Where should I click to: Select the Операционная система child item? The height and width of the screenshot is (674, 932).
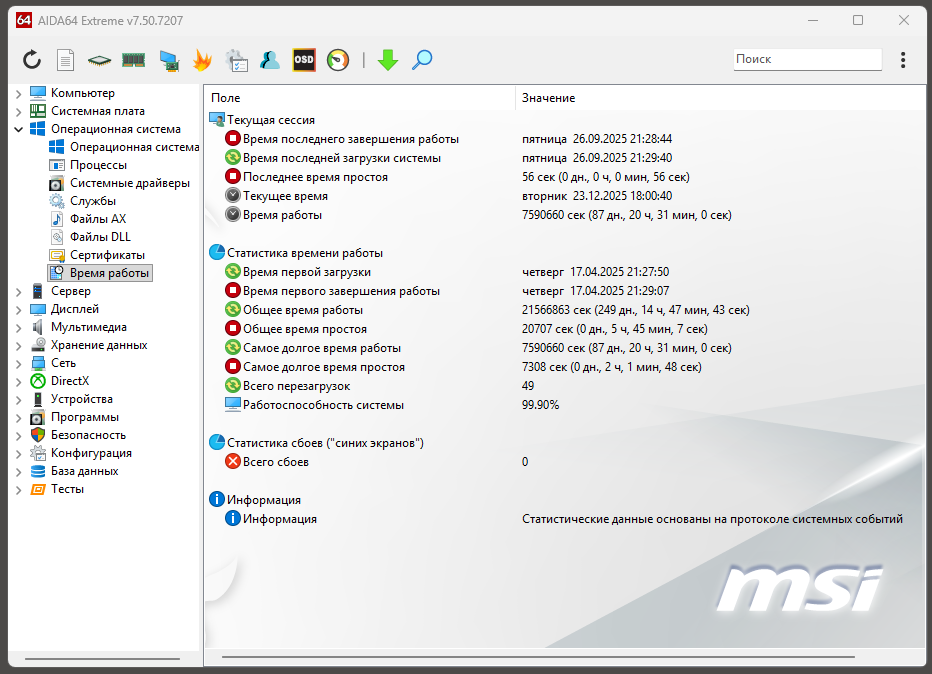tap(134, 147)
